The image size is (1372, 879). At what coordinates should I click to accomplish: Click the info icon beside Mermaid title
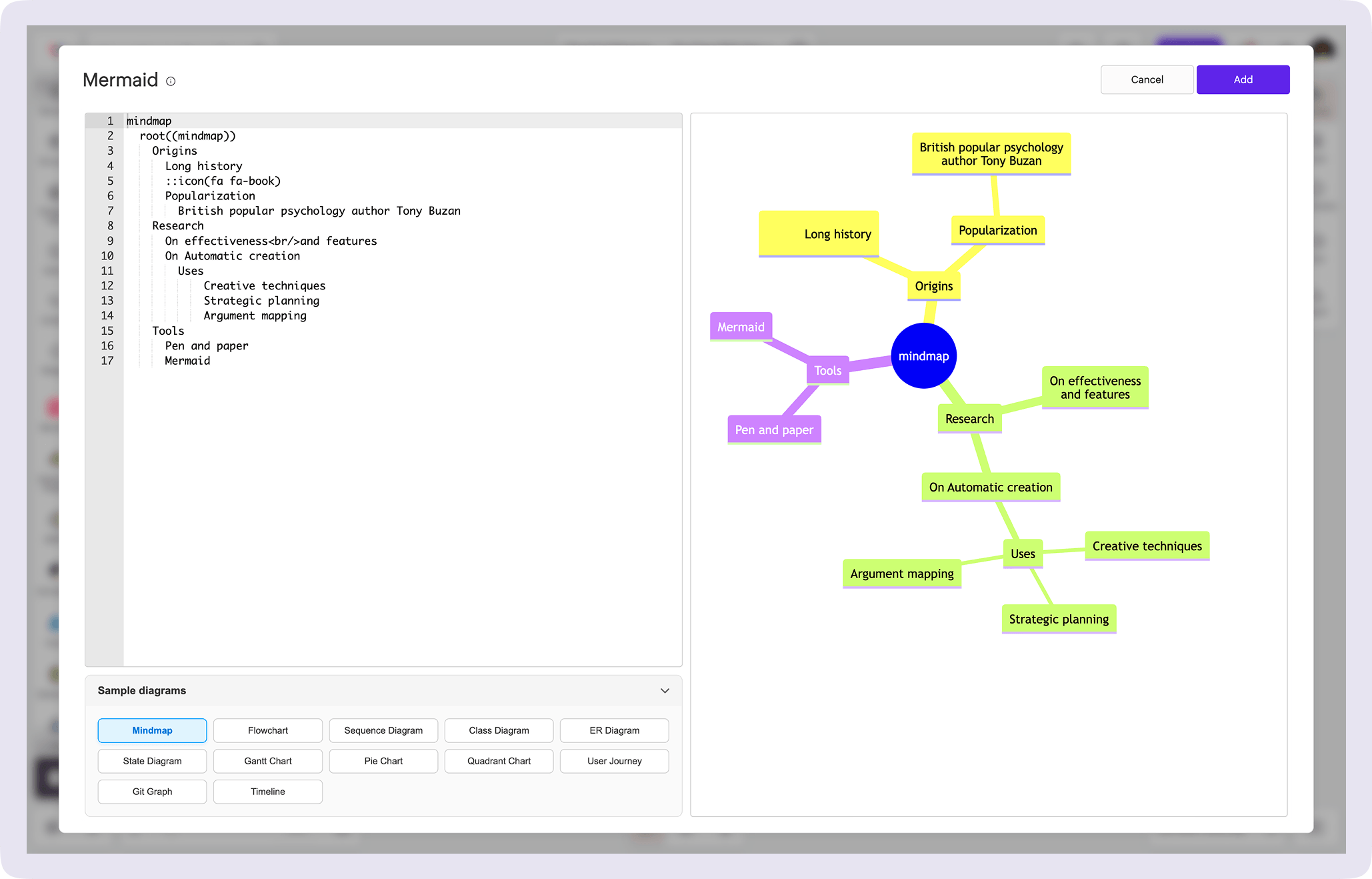click(x=171, y=81)
